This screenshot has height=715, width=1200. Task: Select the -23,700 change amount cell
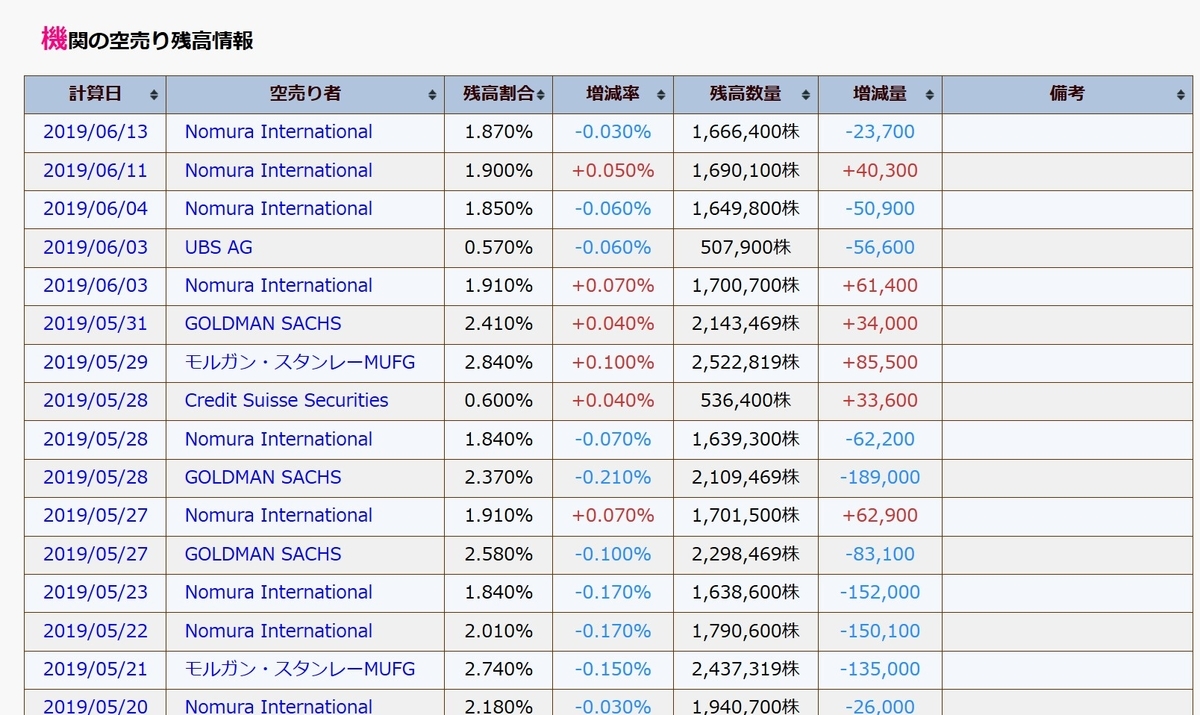click(x=880, y=132)
